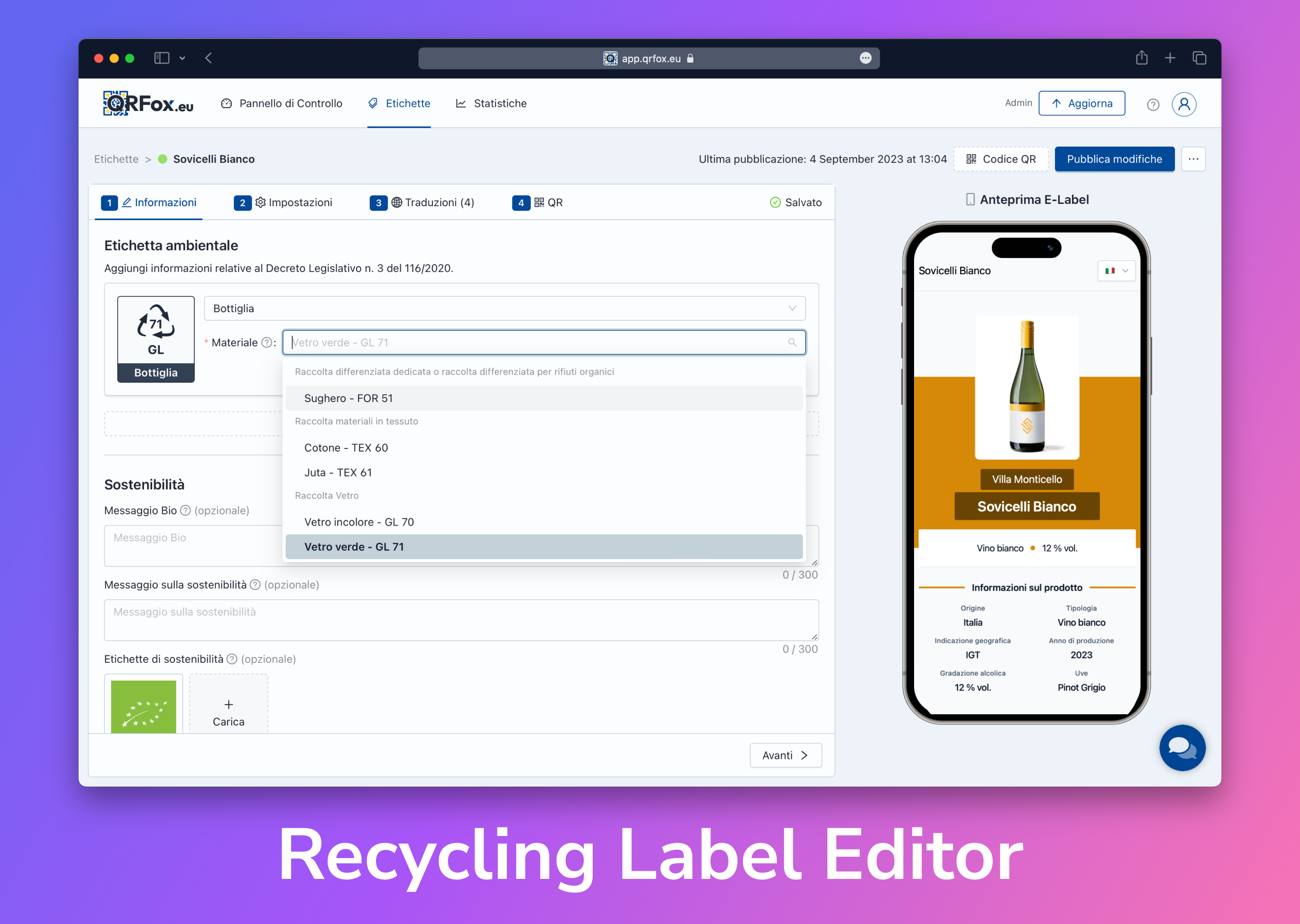Expand the Bottiglia packaging type dropdown

coord(504,309)
